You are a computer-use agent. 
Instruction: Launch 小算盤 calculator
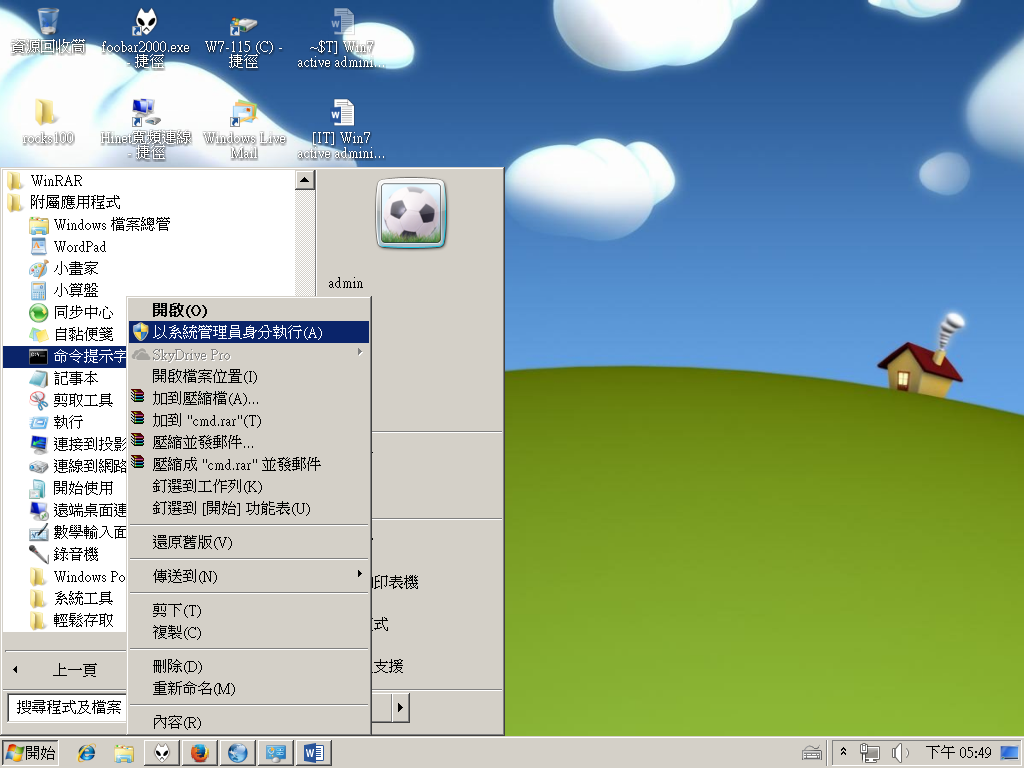tap(64, 290)
